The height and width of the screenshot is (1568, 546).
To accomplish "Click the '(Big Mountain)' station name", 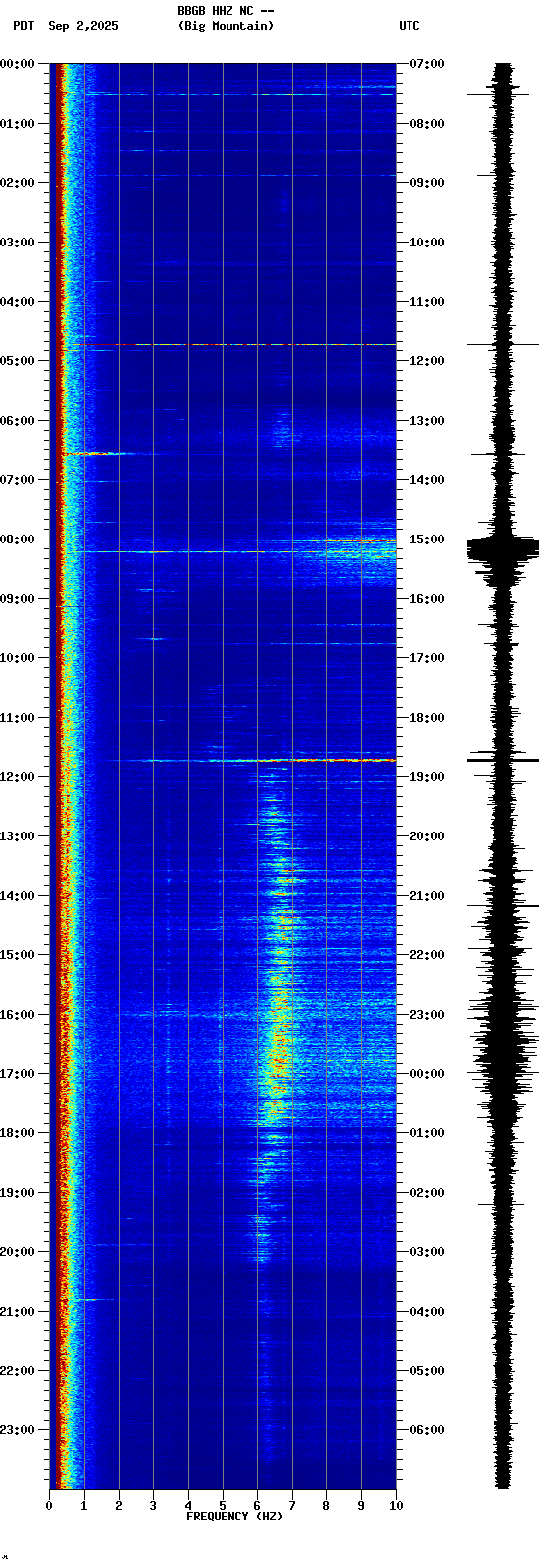I will [x=226, y=26].
